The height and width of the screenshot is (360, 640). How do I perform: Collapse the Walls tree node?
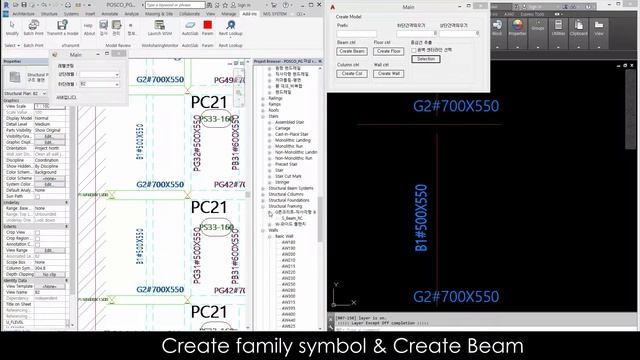coord(263,231)
